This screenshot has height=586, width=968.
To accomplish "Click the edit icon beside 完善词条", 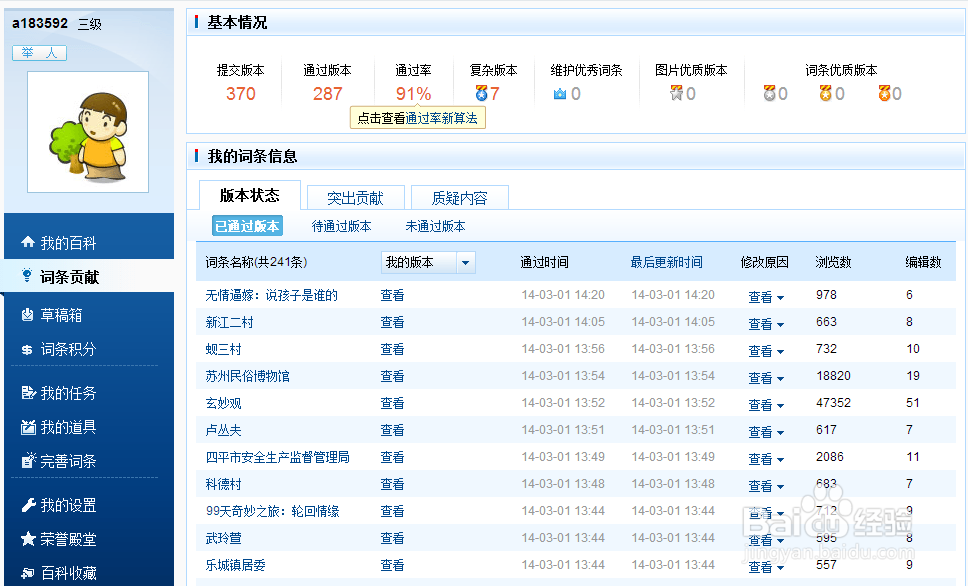I will [x=28, y=461].
